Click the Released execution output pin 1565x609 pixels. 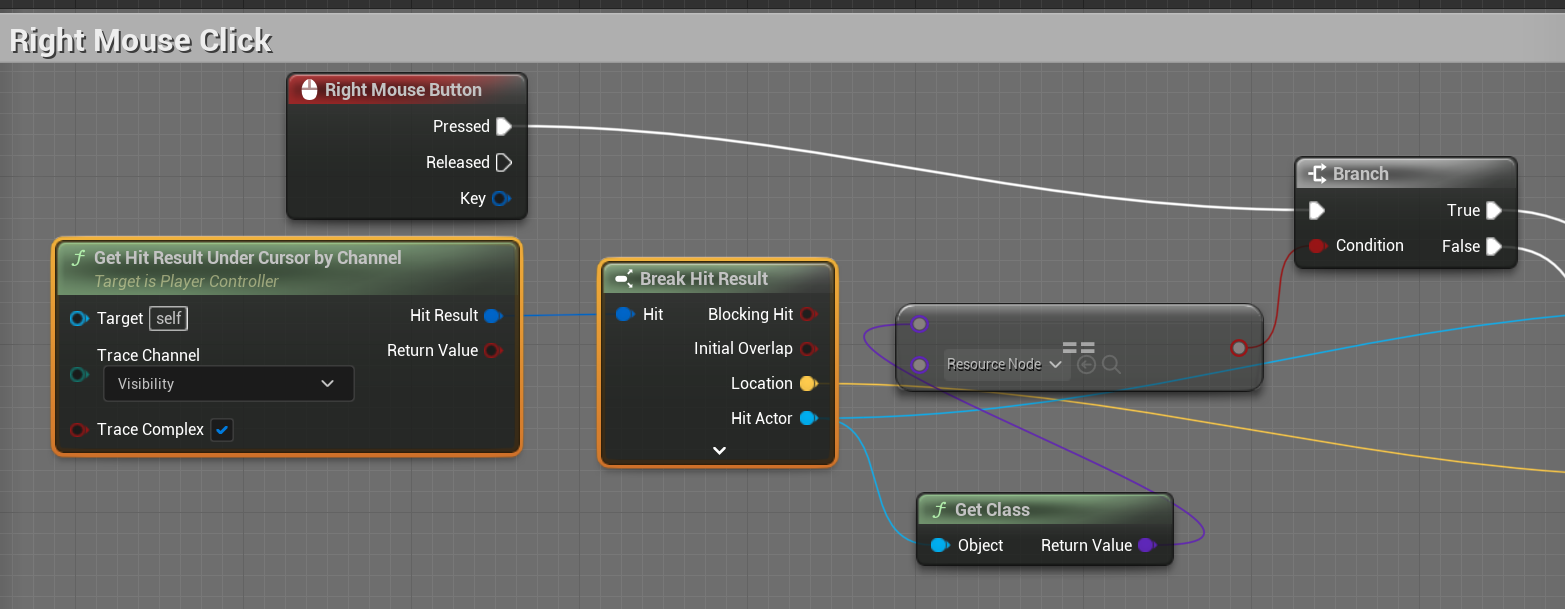tap(504, 162)
